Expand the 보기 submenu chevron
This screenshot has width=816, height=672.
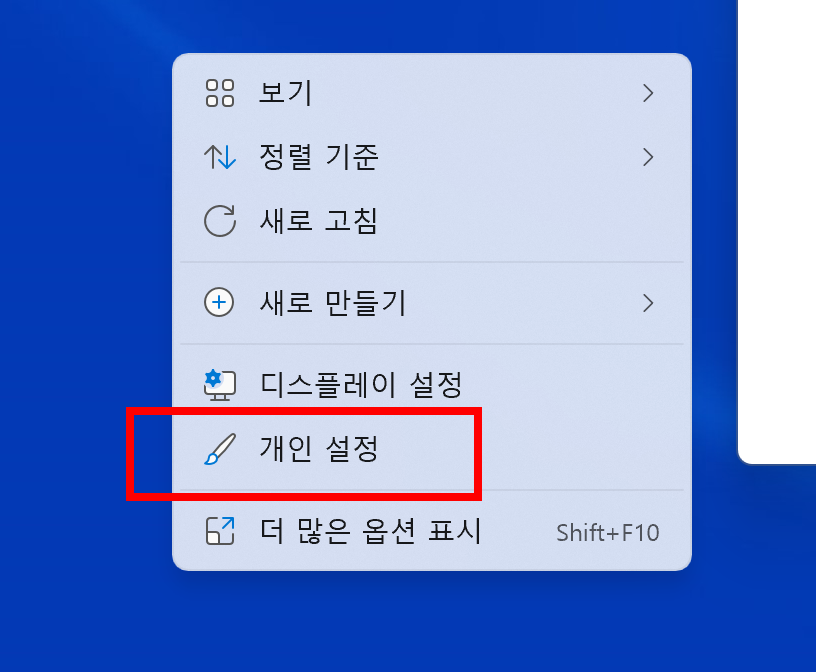pos(647,93)
